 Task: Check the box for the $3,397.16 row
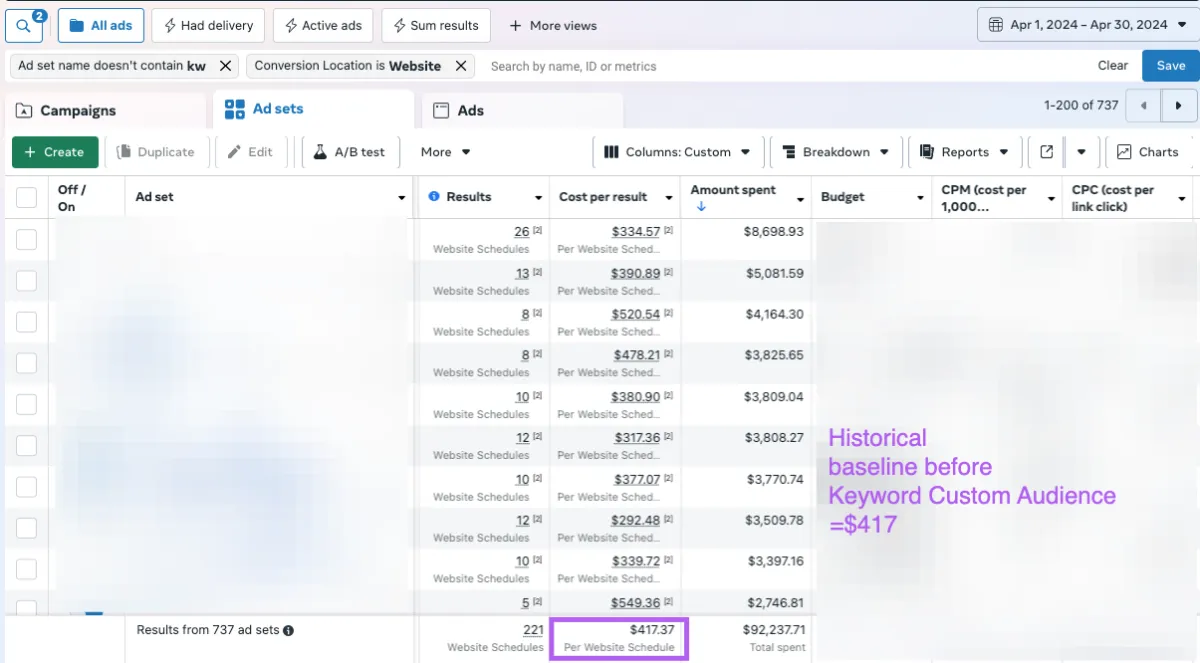[x=26, y=569]
